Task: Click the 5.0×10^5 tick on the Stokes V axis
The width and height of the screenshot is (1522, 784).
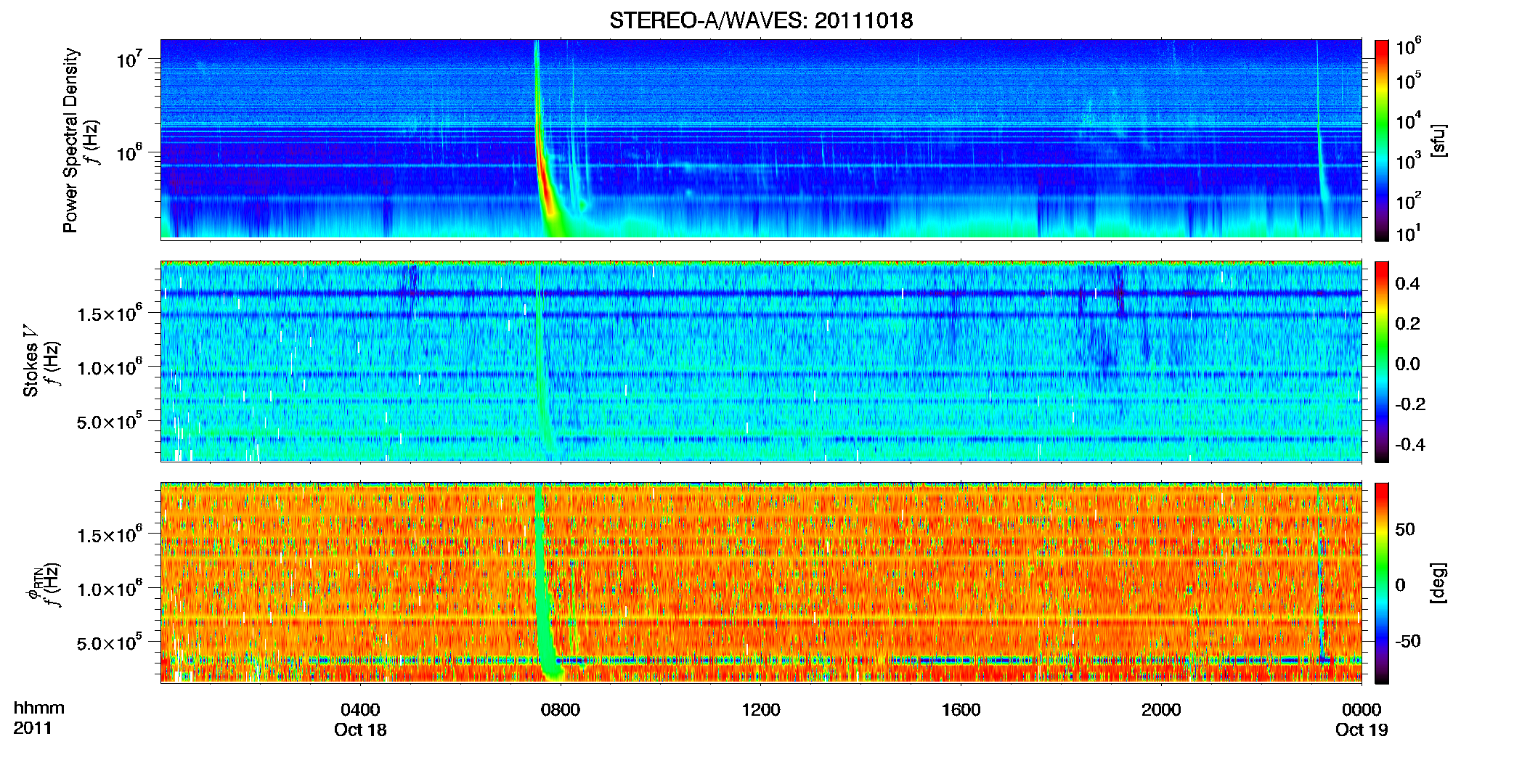Action: point(109,421)
